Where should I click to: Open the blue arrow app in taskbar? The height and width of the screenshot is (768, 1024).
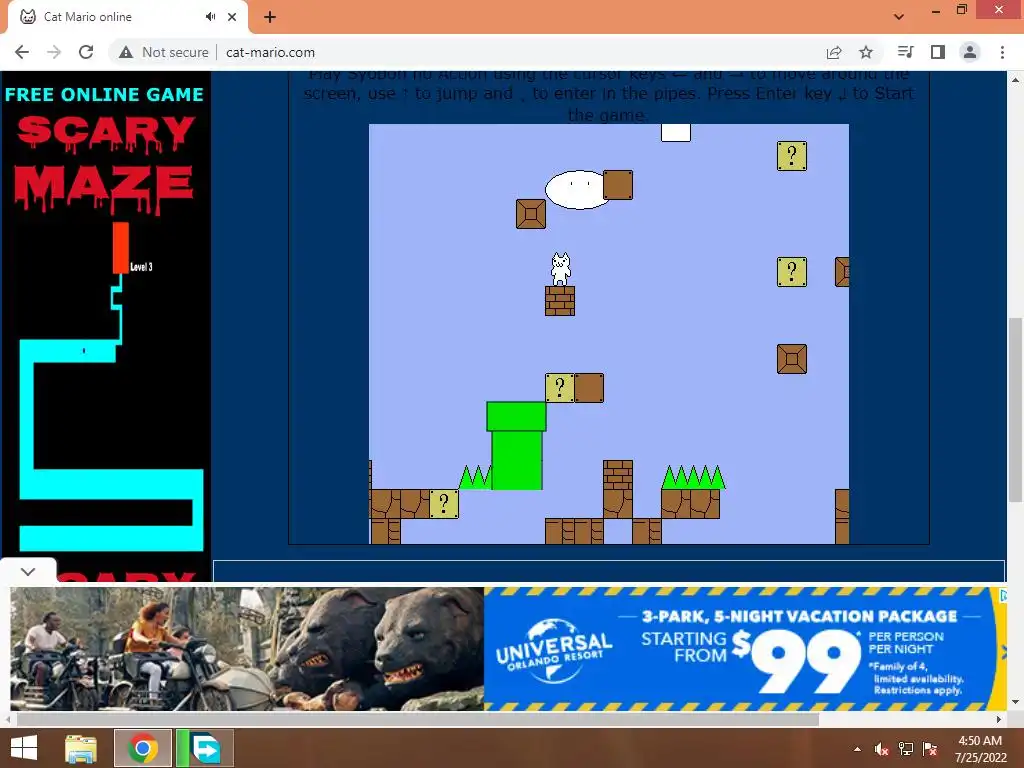(x=204, y=748)
